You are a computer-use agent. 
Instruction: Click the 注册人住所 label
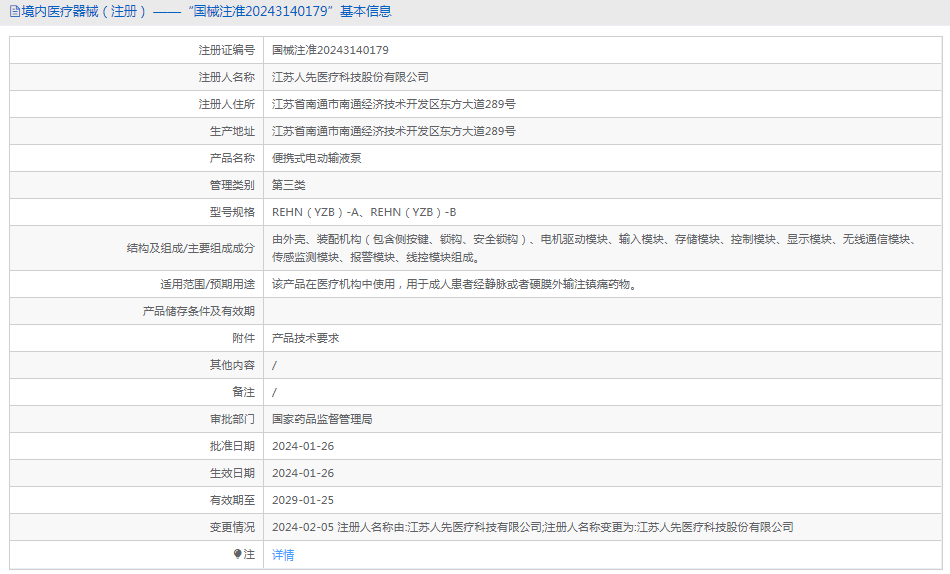227,104
